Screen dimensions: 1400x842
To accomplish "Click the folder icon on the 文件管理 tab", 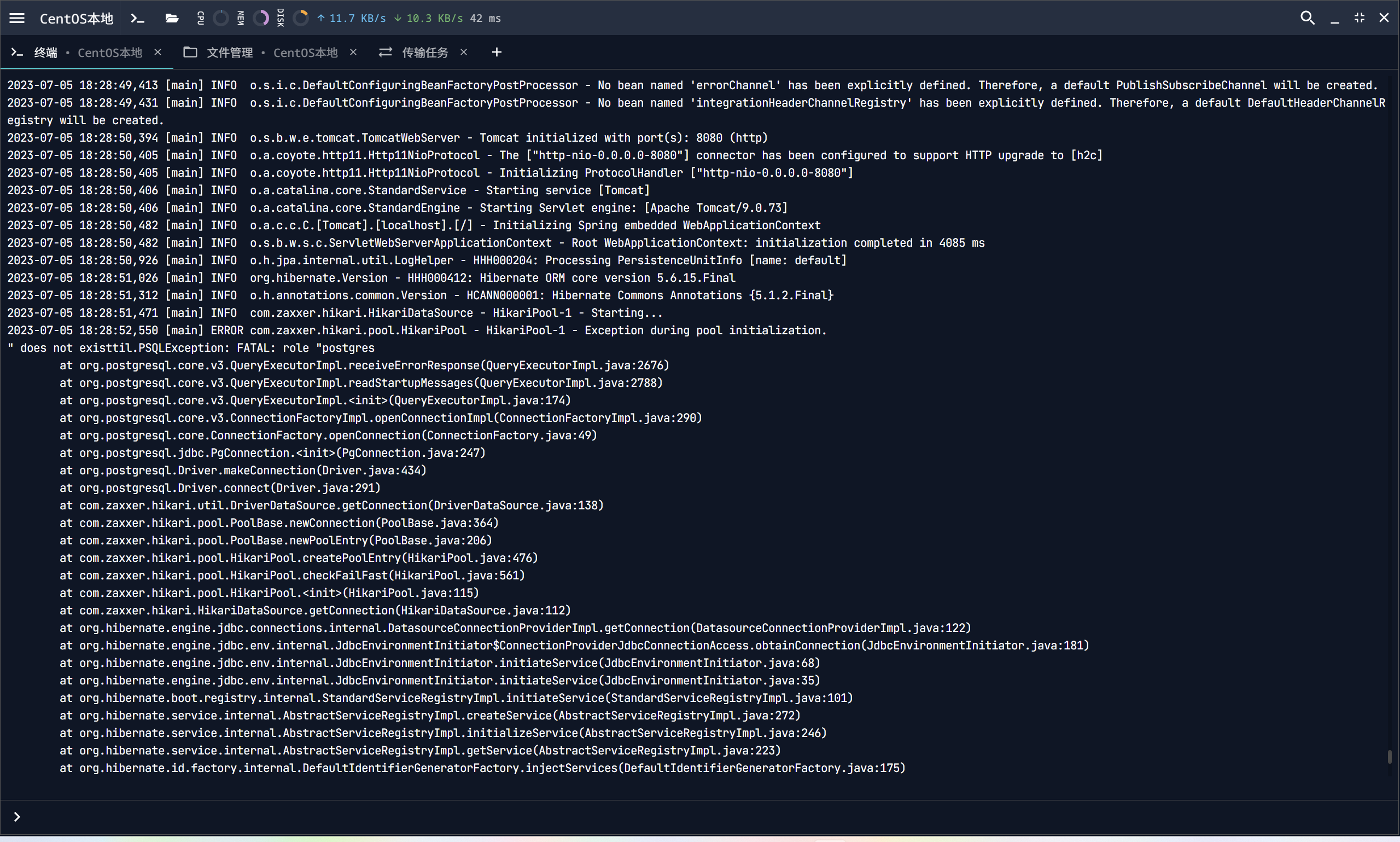I will pyautogui.click(x=190, y=52).
